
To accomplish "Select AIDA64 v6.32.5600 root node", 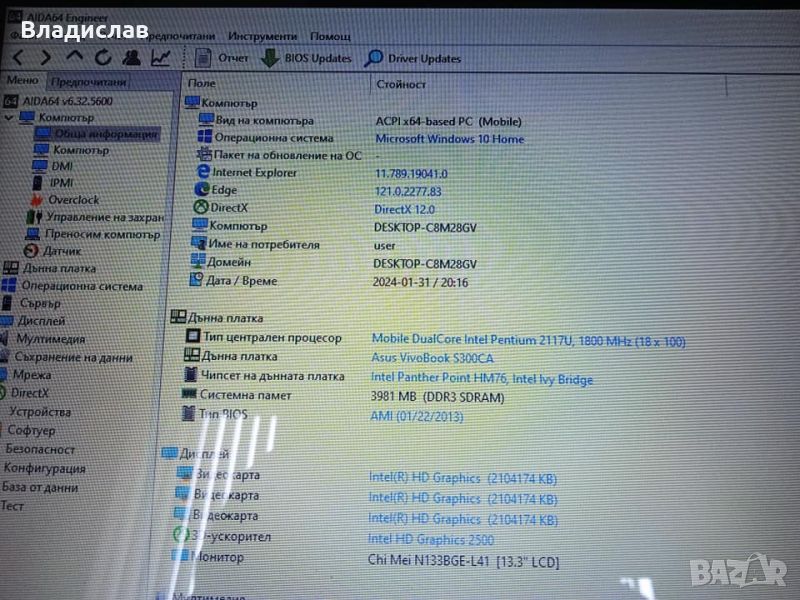I will coord(59,101).
